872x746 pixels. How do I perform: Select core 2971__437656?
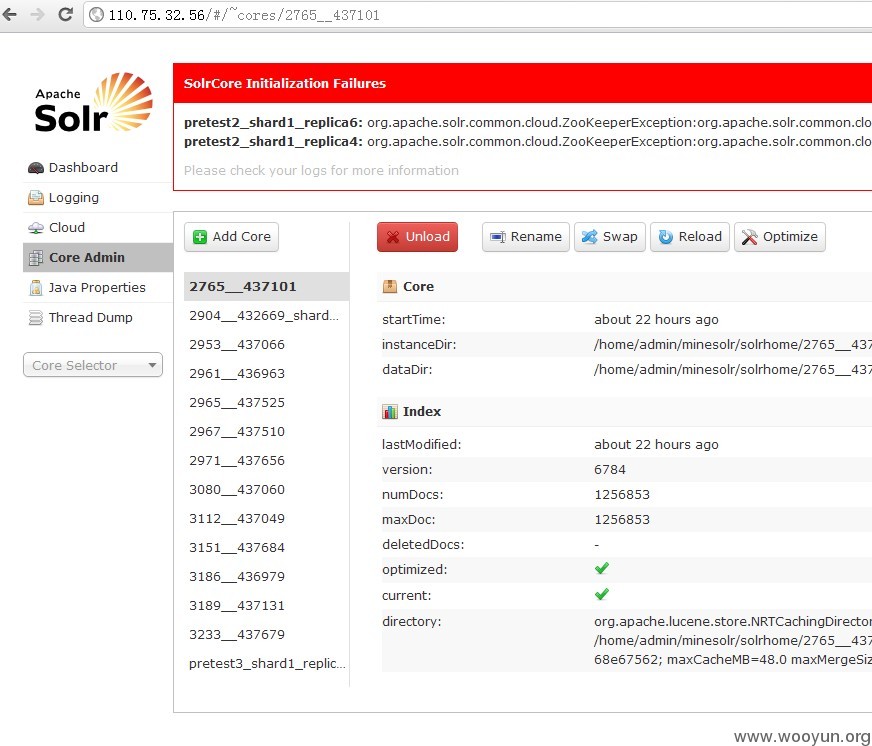266,460
